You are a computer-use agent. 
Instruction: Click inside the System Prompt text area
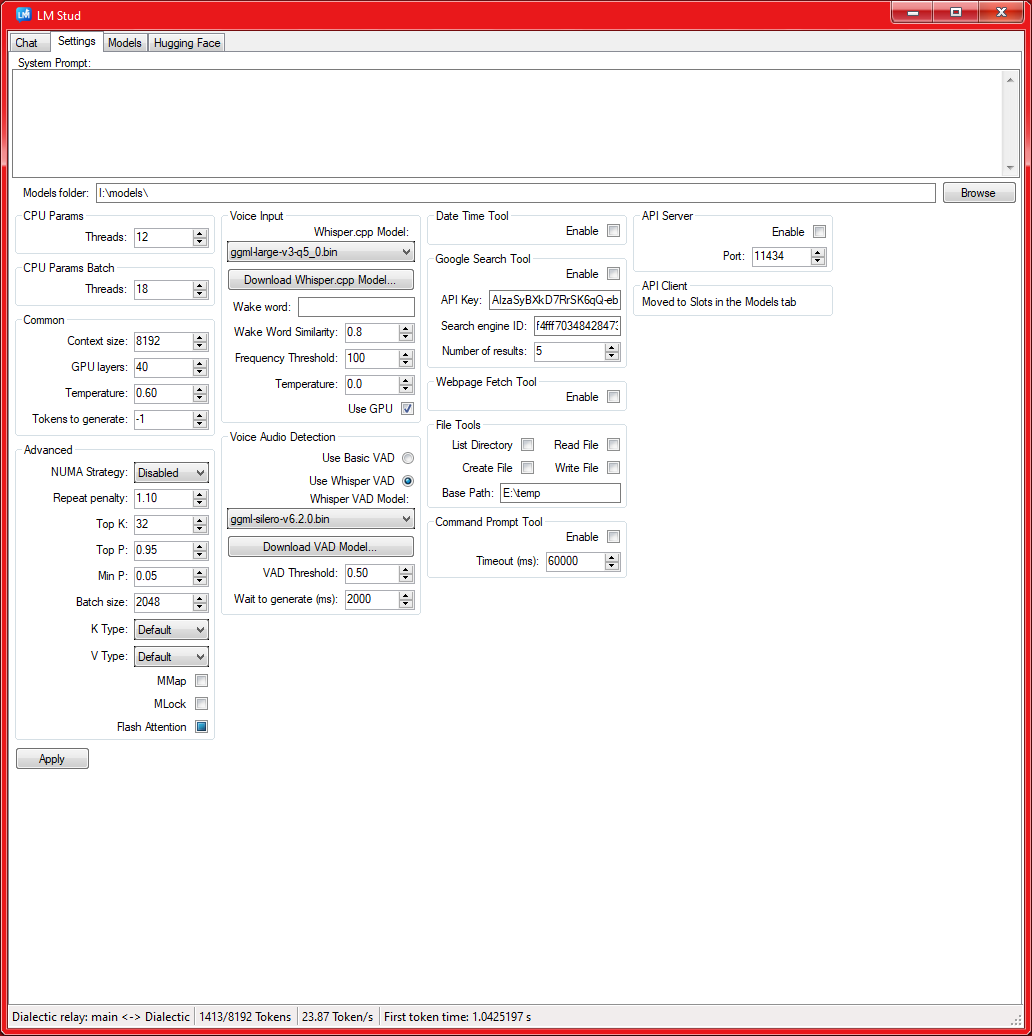click(507, 124)
